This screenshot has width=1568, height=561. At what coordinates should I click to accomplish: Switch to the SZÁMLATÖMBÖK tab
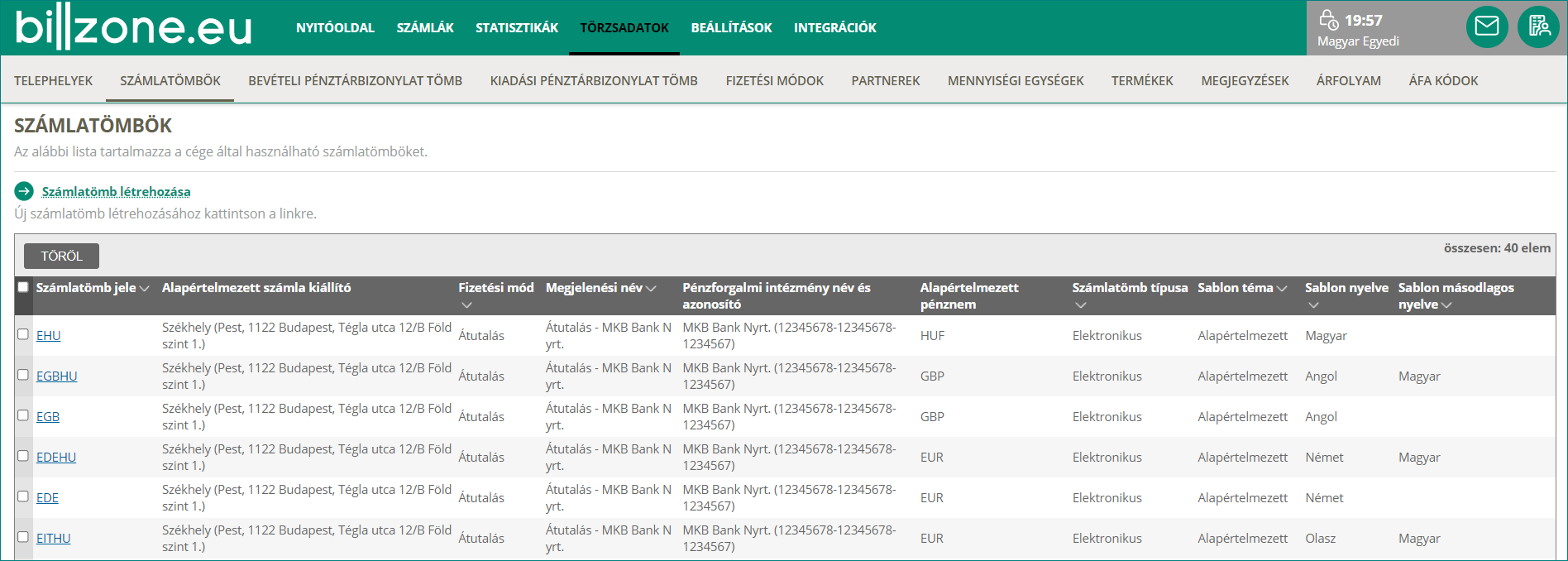[x=170, y=80]
